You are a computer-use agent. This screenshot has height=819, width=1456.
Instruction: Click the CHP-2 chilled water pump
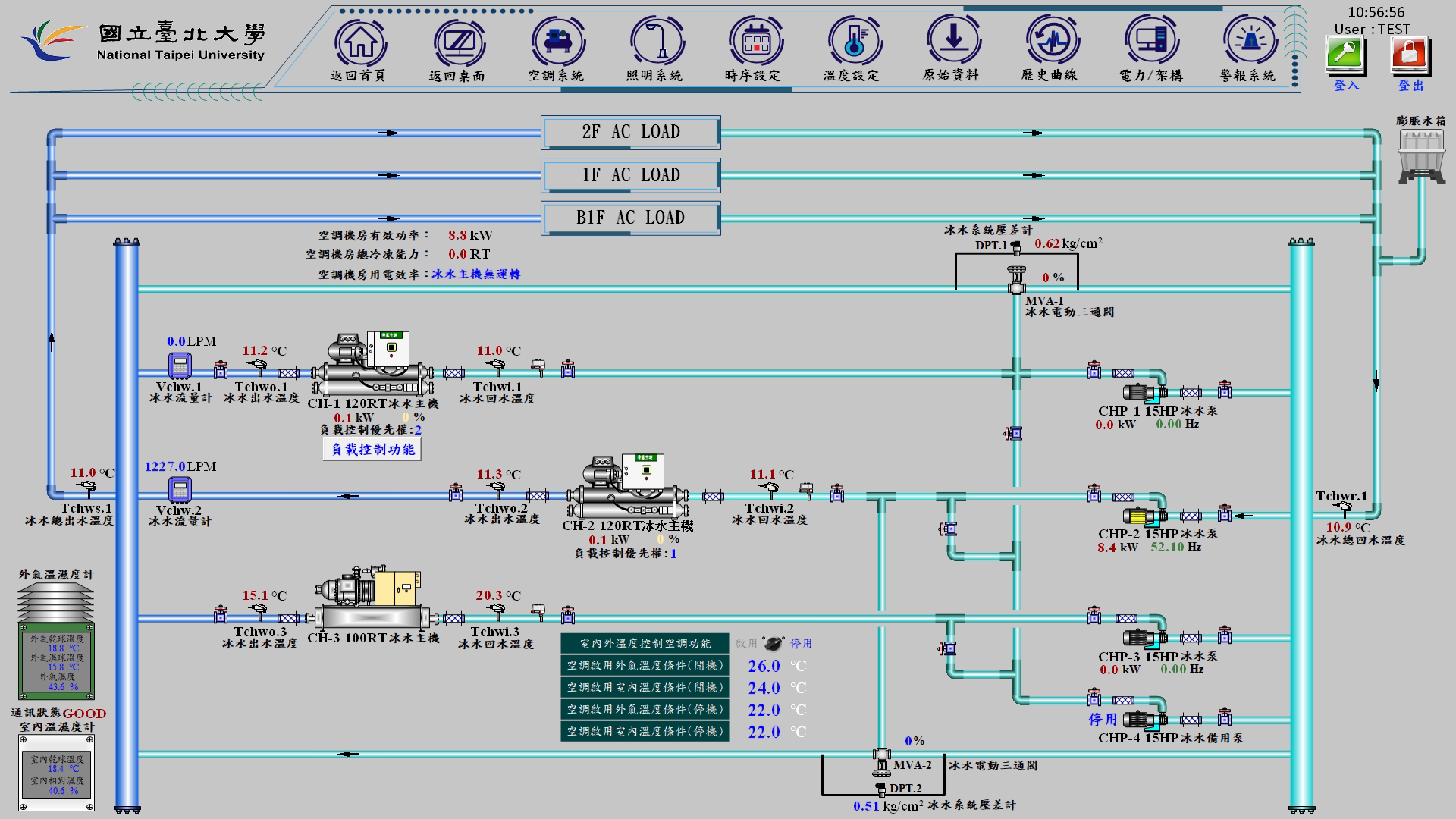(x=1144, y=517)
